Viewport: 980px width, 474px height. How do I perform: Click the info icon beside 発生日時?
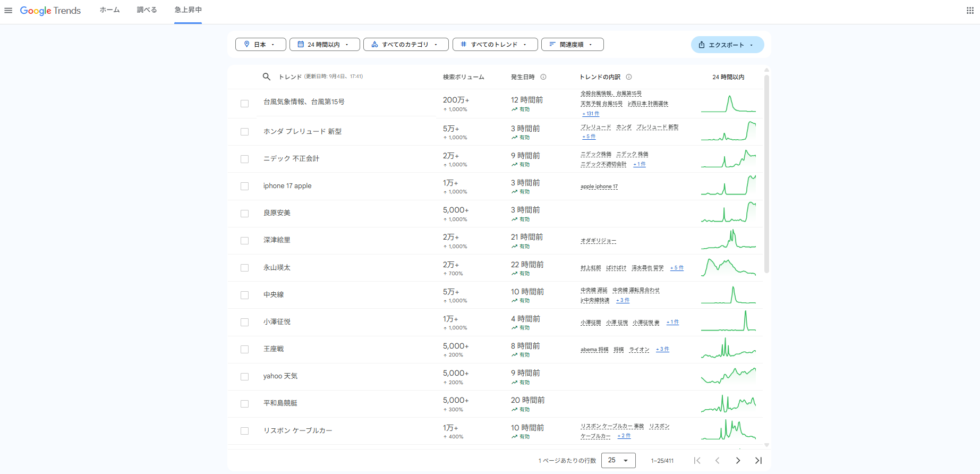[x=543, y=77]
